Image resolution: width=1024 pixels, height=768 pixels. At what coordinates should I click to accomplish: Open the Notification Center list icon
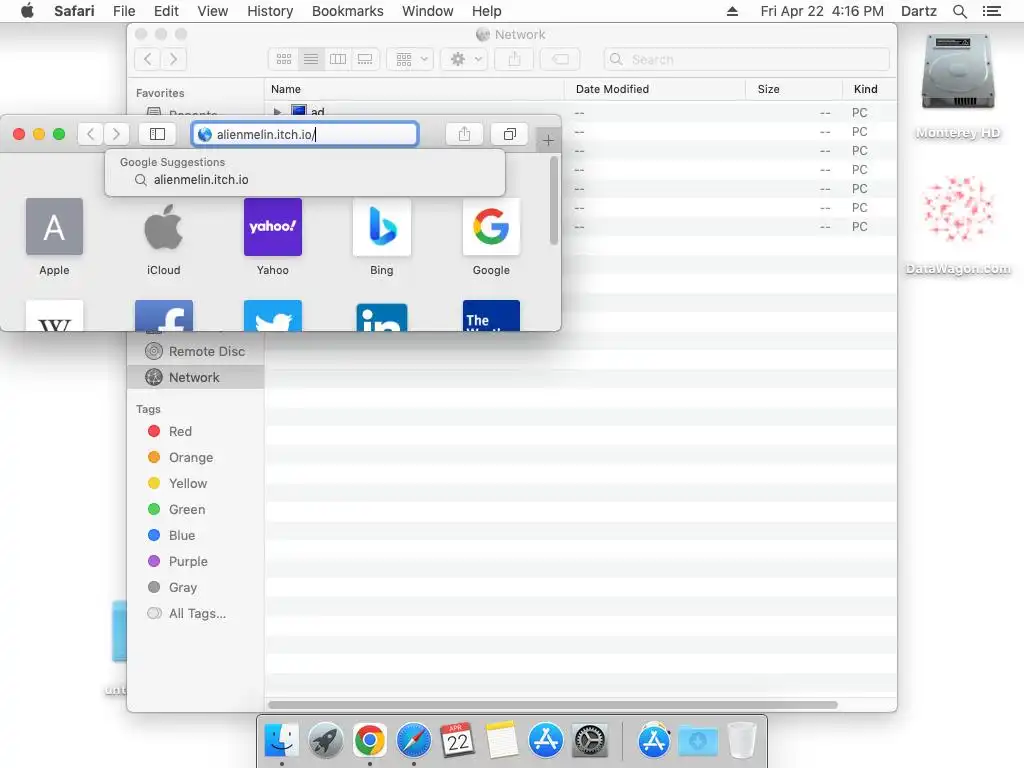991,11
